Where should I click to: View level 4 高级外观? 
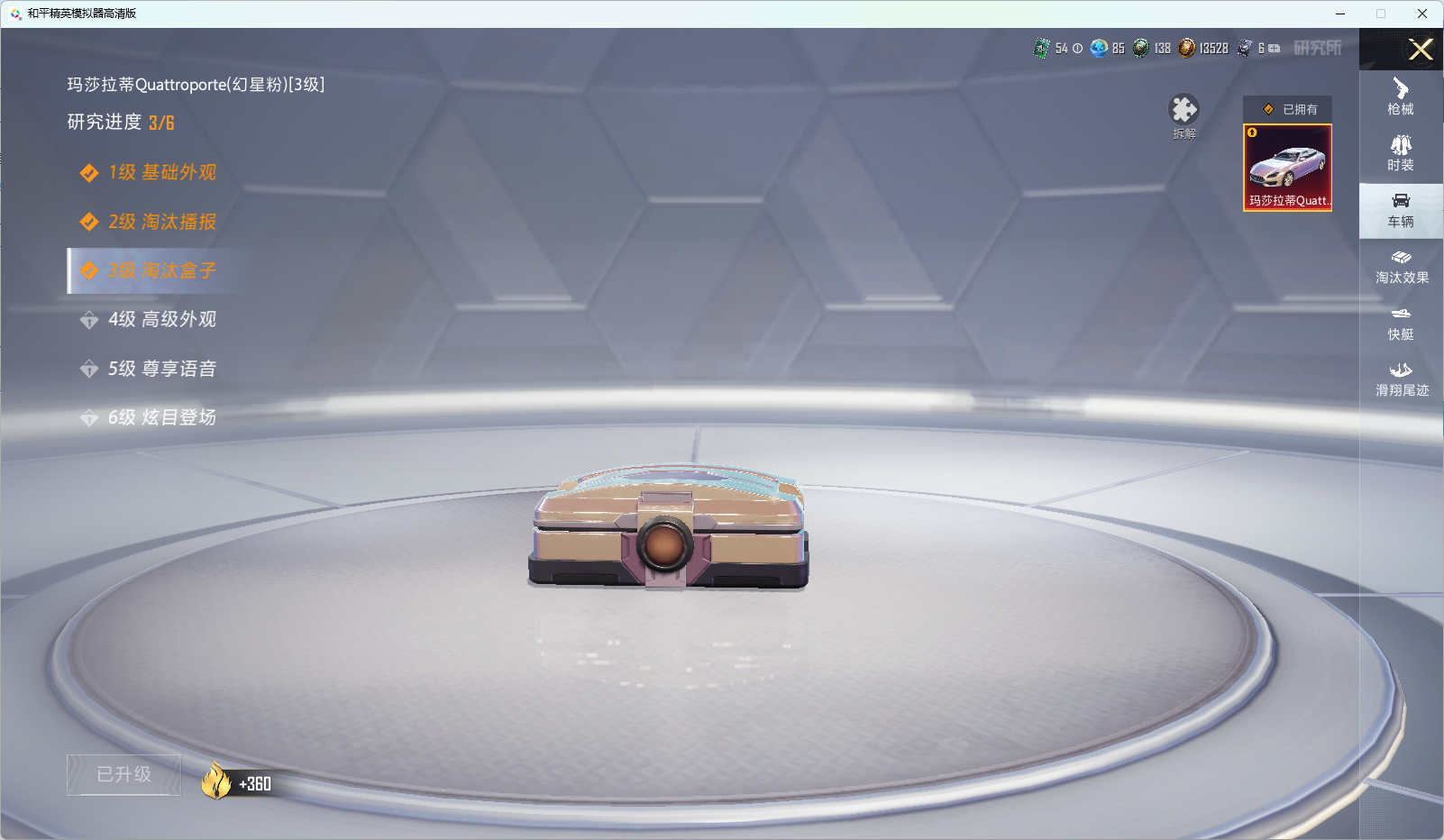(162, 319)
